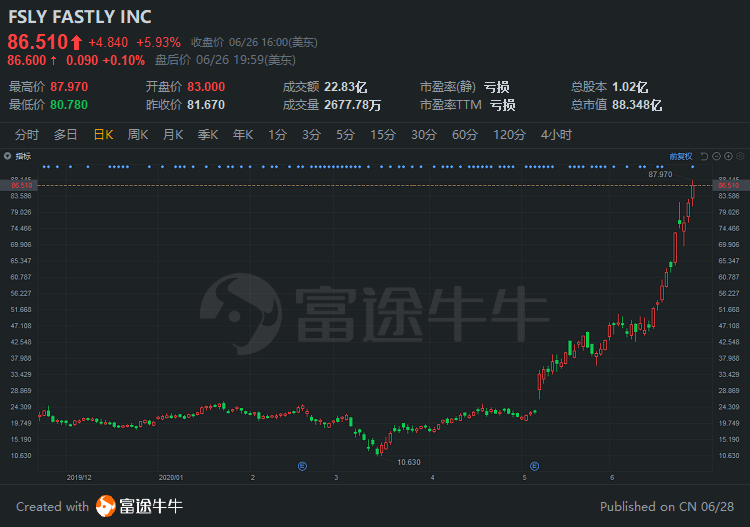
Task: Click the 指标 indicator circle icon
Action: tap(7, 156)
